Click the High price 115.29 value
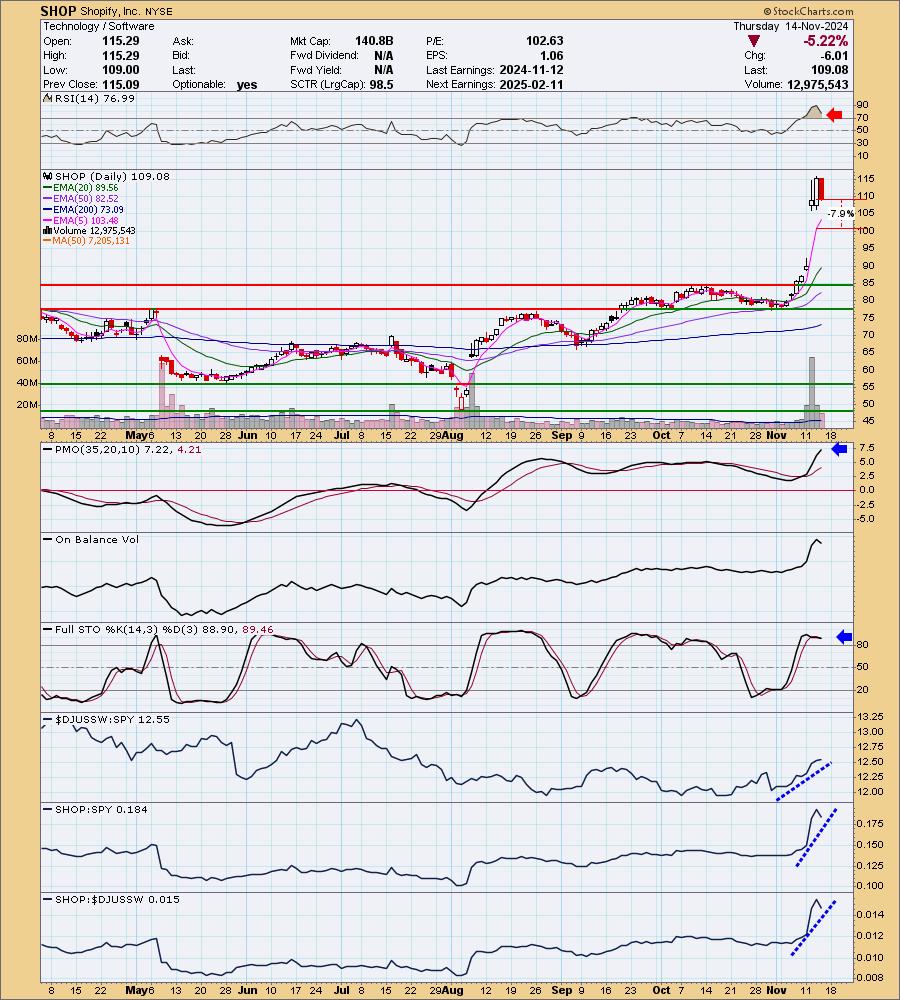The height and width of the screenshot is (1000, 900). point(121,55)
